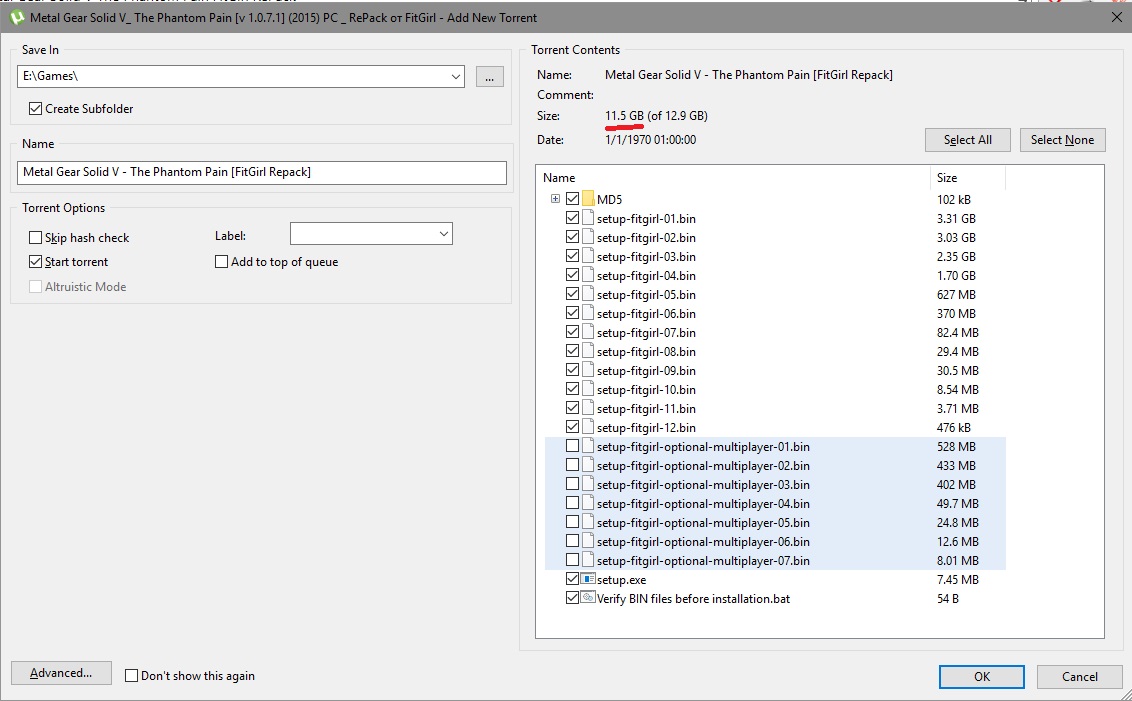Click the 54 B size cell
The image size is (1132, 701).
(x=947, y=598)
